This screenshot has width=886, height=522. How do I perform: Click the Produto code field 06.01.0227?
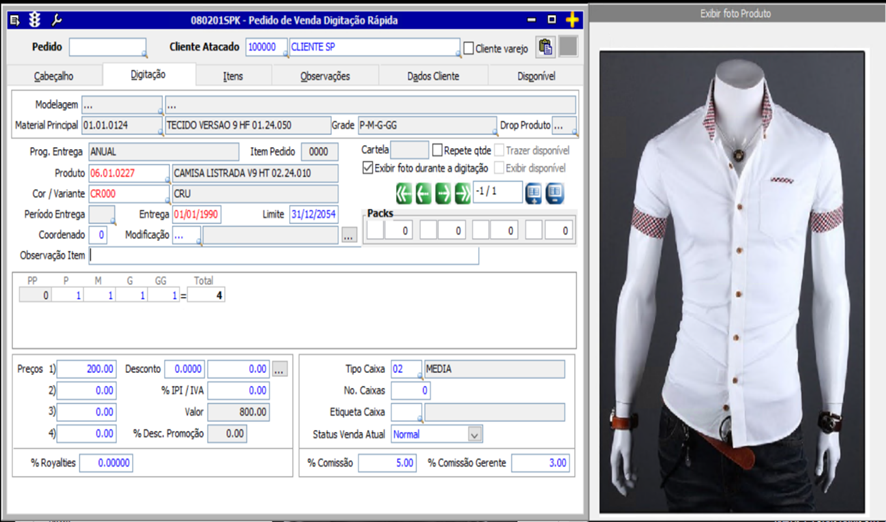(129, 173)
